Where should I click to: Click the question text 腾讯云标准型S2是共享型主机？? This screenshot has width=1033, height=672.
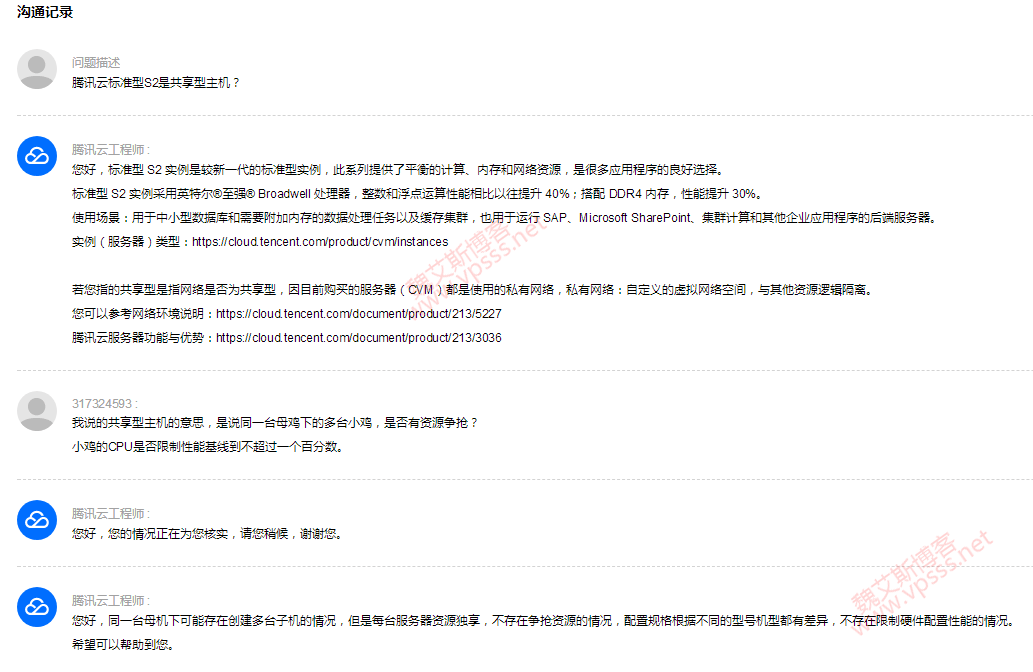pos(156,83)
